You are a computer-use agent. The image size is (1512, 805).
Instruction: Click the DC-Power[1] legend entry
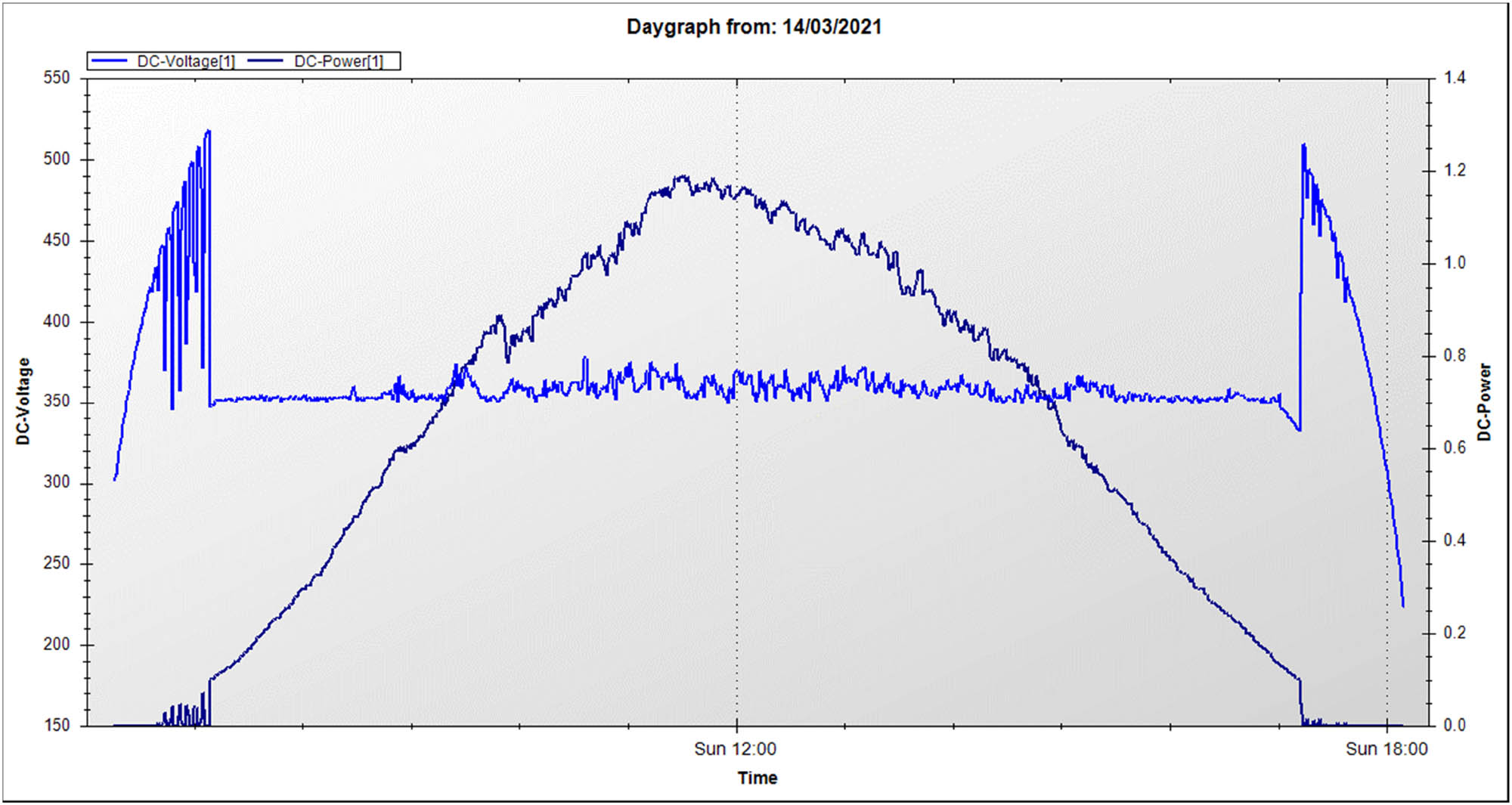point(316,61)
